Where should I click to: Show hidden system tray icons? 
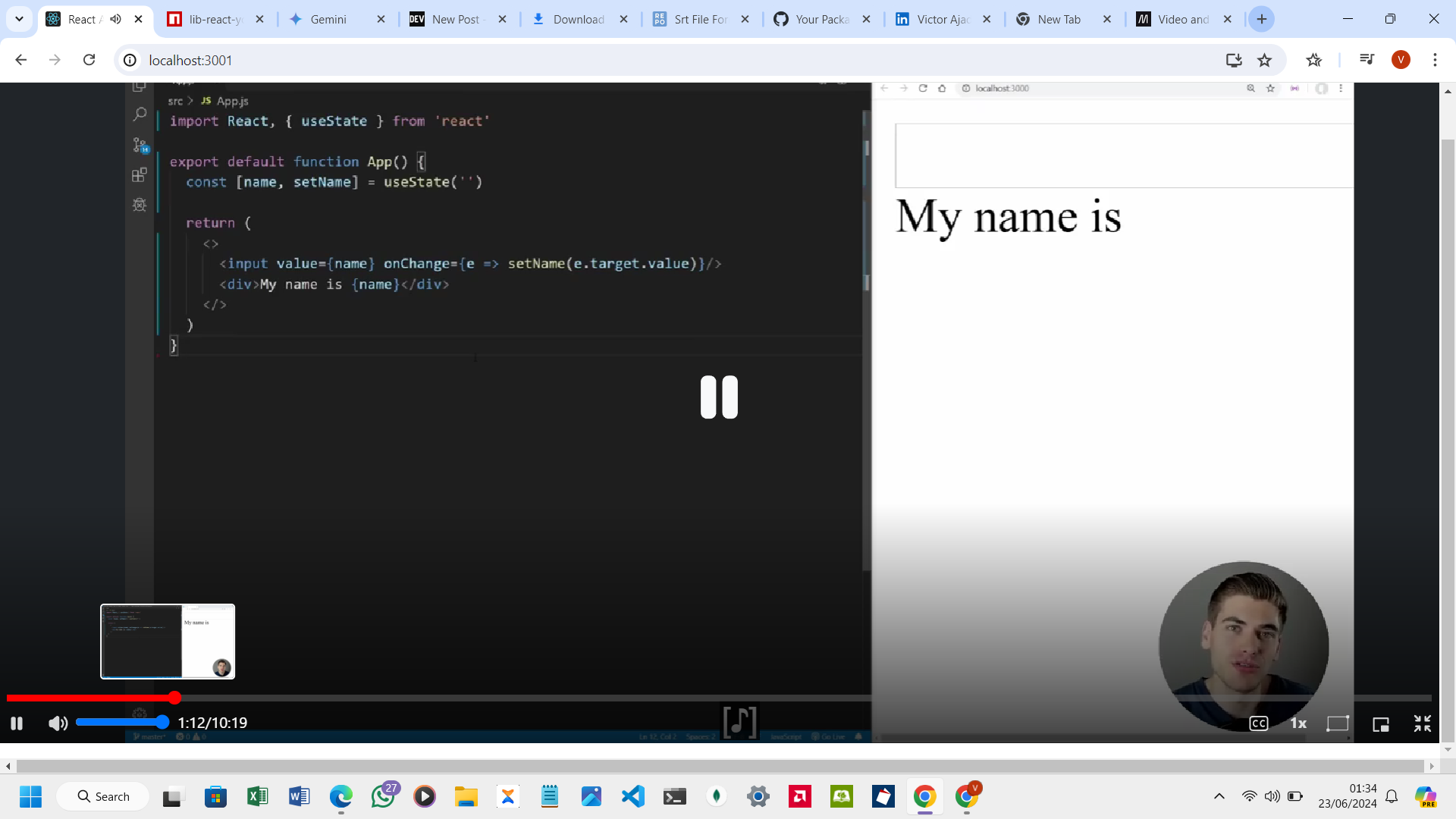(1219, 796)
